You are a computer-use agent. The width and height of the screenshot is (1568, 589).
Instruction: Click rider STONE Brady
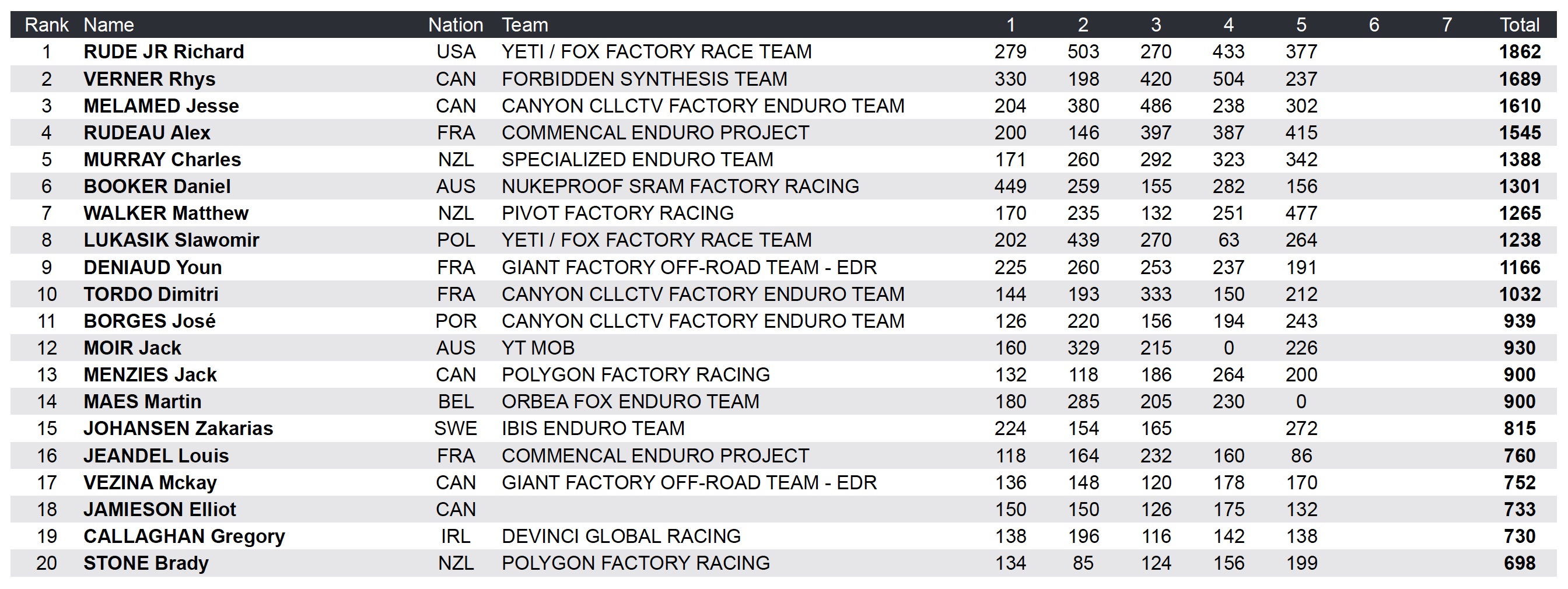point(146,563)
